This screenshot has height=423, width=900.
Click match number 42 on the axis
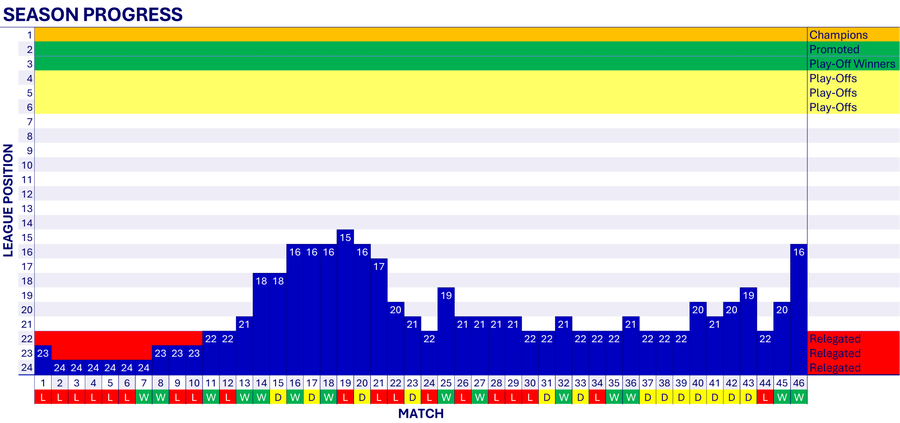point(732,383)
